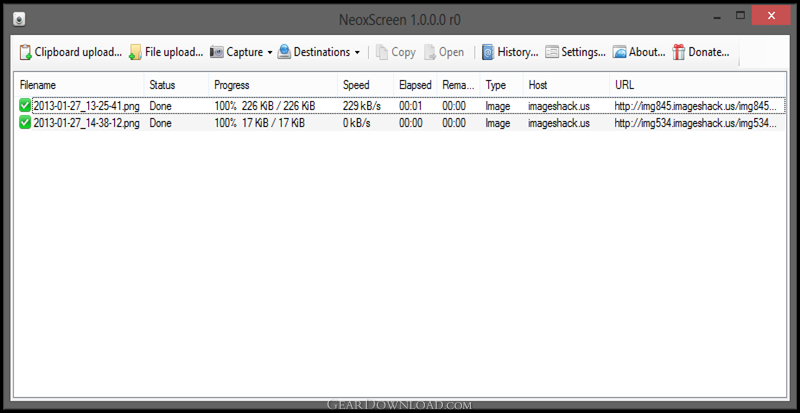Open the Settings... label

(583, 52)
